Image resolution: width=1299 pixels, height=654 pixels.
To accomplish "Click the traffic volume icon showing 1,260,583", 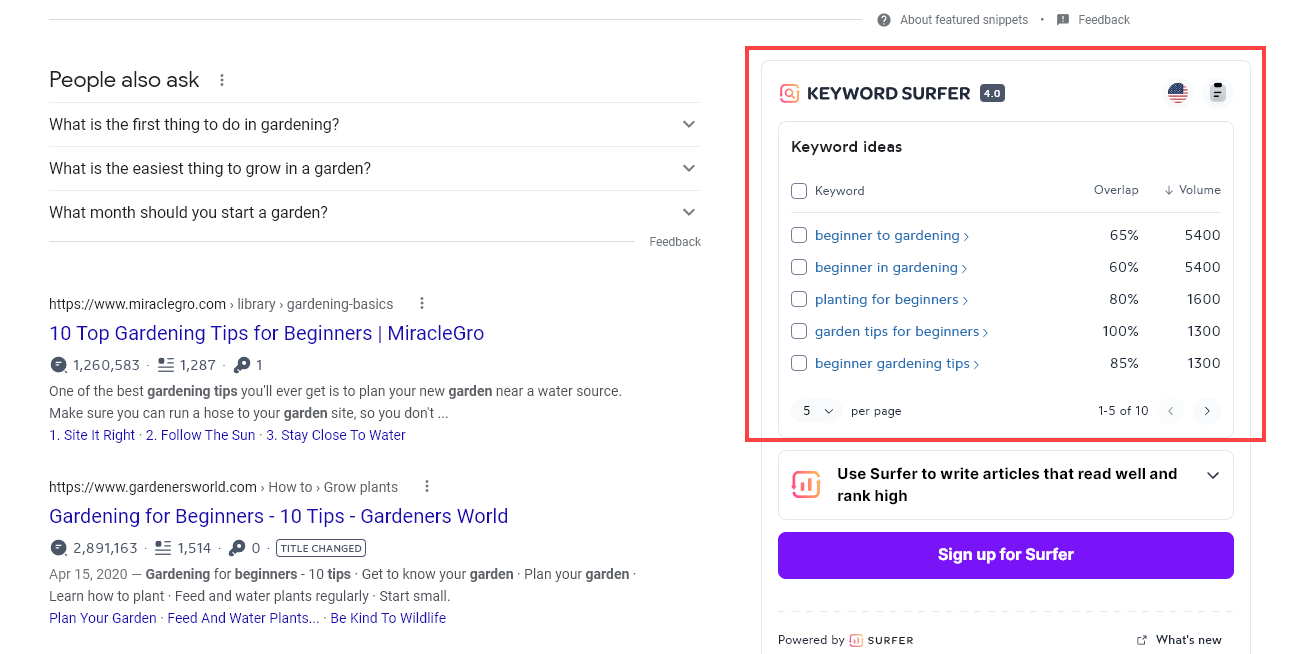I will pyautogui.click(x=58, y=365).
